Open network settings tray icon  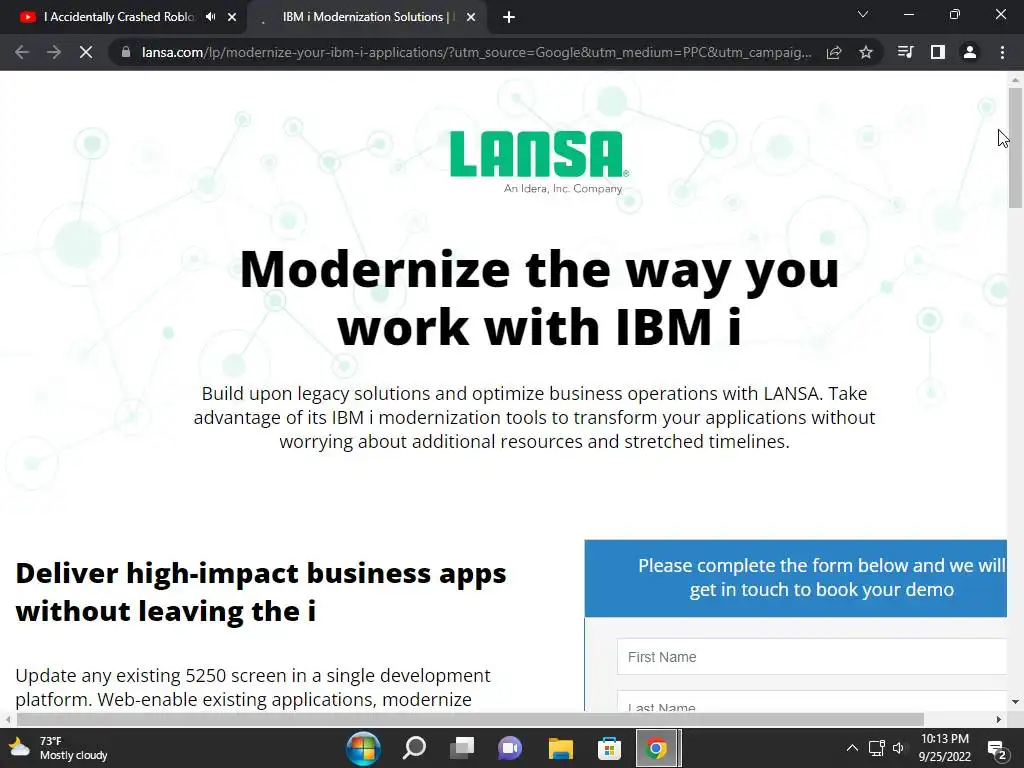point(876,748)
